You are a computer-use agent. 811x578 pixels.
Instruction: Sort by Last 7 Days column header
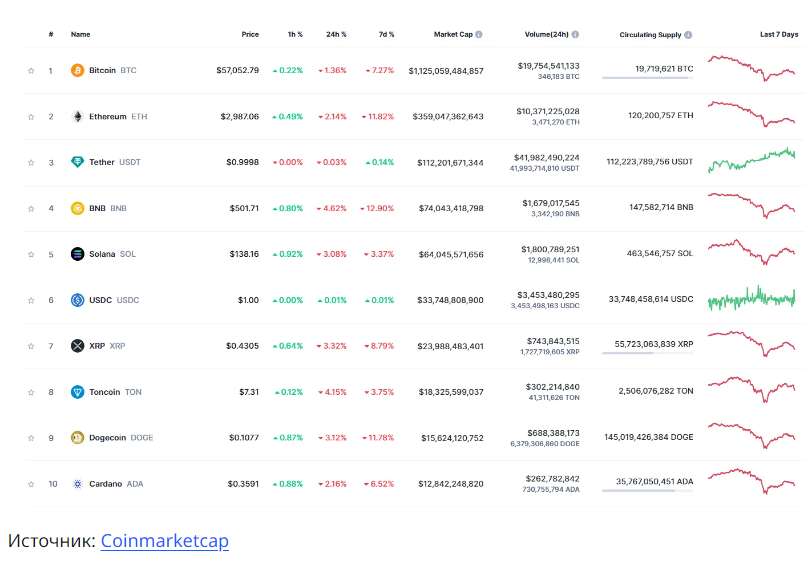tap(779, 35)
